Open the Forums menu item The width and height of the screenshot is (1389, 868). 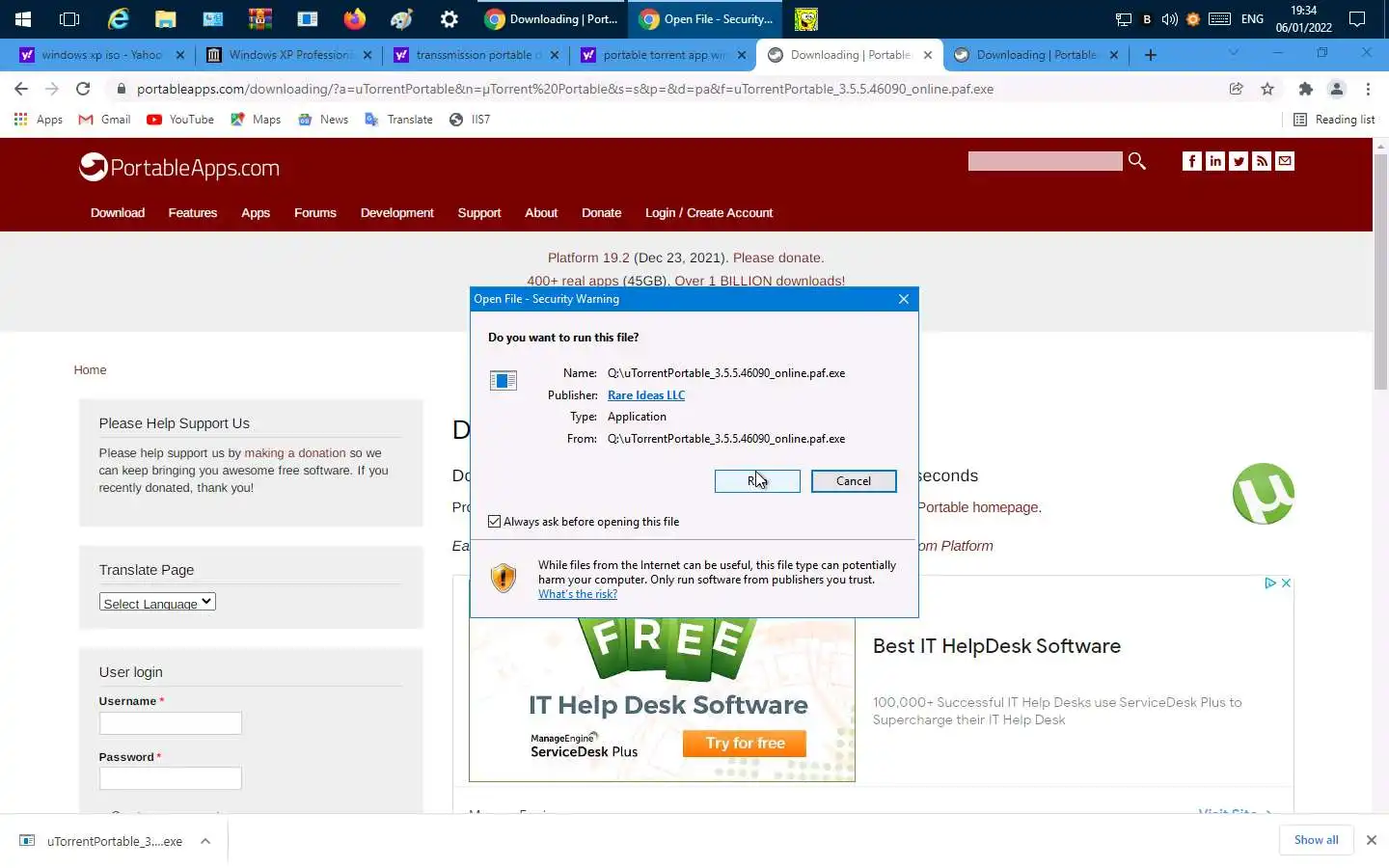tap(315, 213)
